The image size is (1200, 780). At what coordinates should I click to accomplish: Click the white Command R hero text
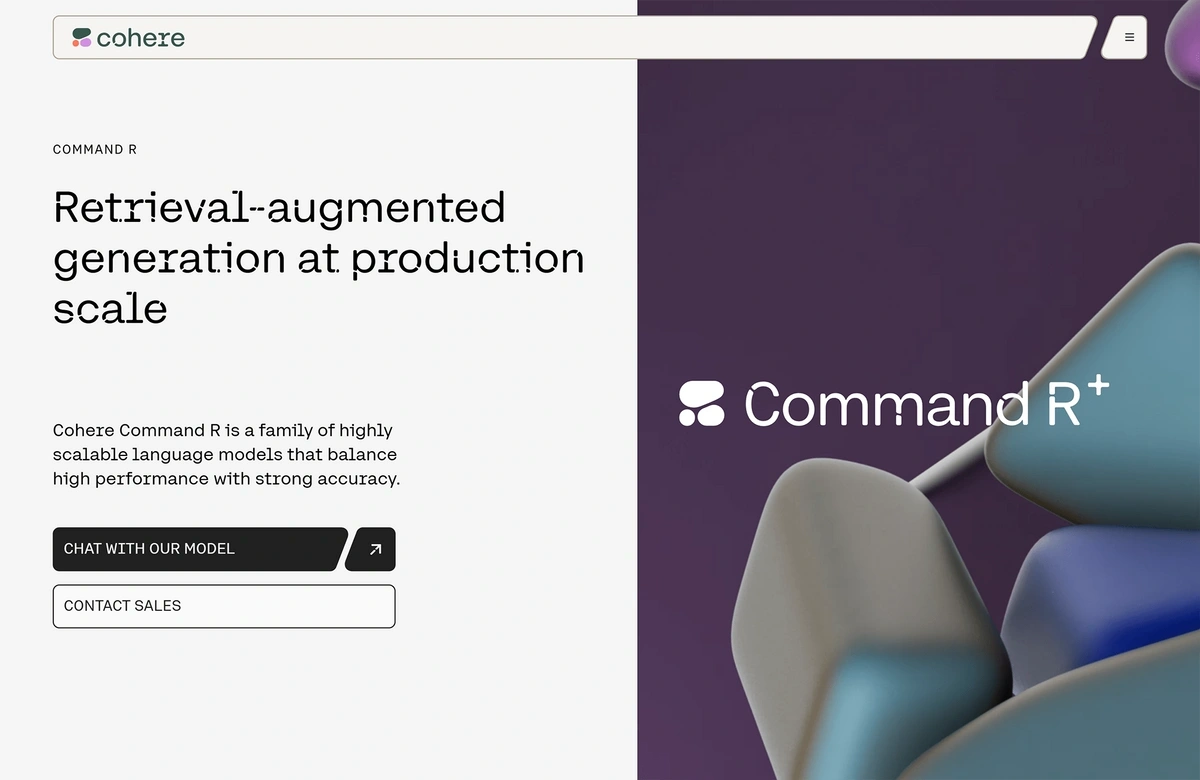pyautogui.click(x=912, y=404)
